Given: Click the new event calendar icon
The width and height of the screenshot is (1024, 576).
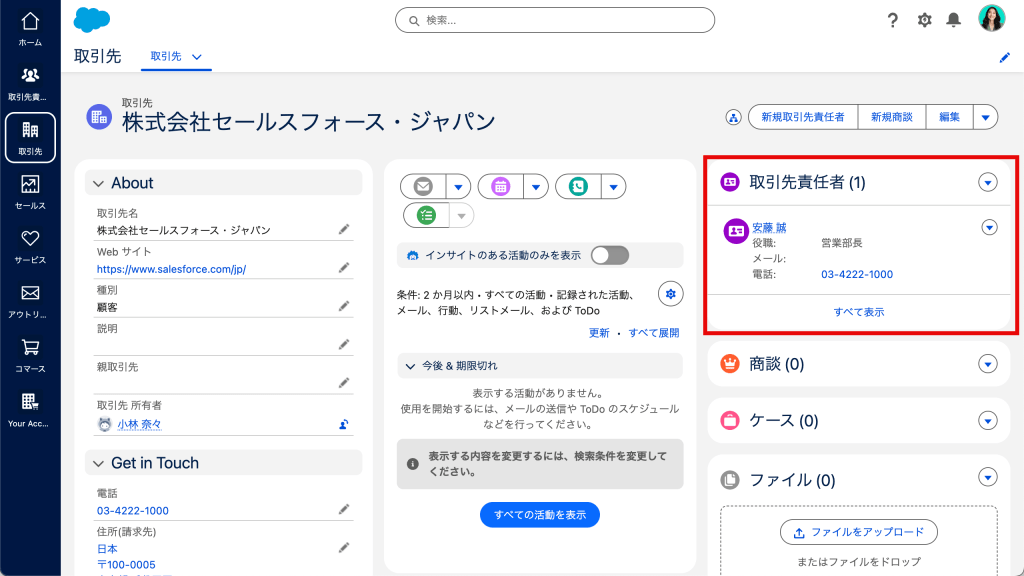Looking at the screenshot, I should (x=501, y=186).
